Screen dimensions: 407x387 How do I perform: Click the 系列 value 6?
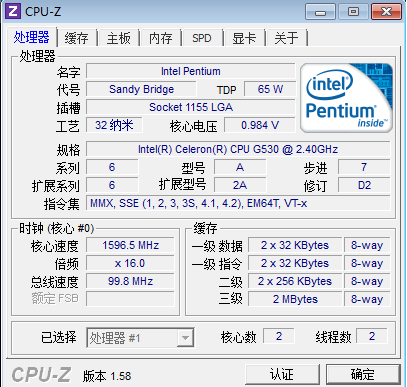coord(112,167)
